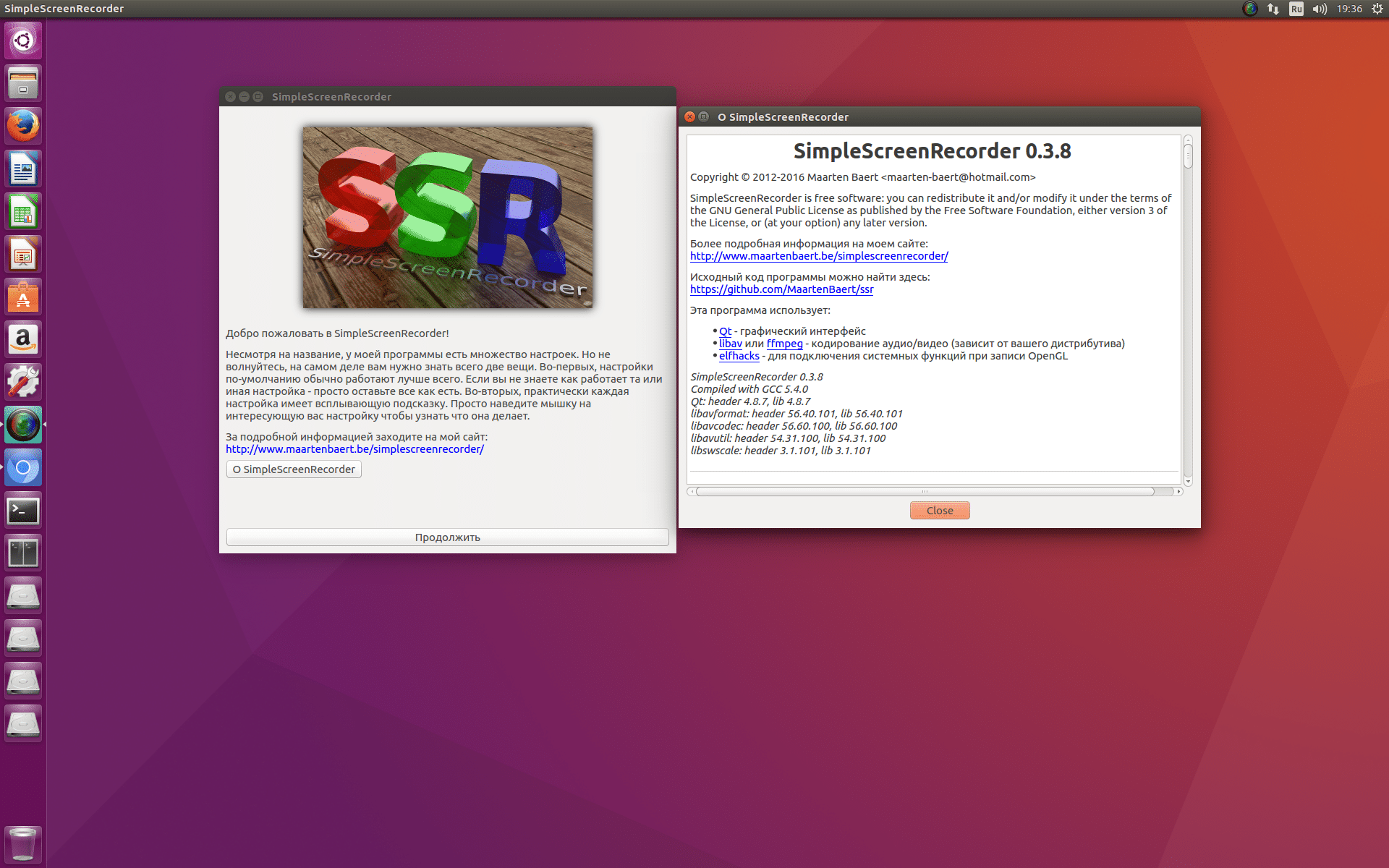Follow the Qt link
This screenshot has width=1389, height=868.
(x=725, y=331)
